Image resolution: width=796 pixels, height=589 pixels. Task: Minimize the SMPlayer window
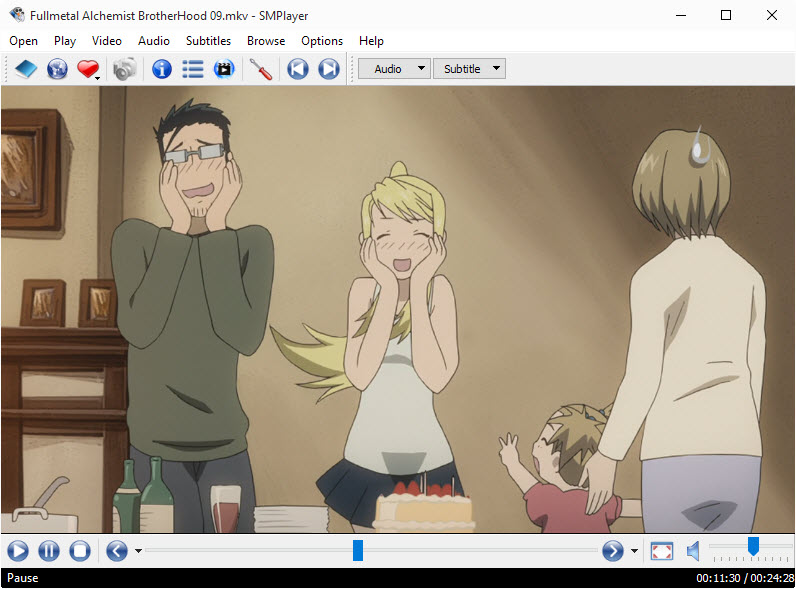tap(681, 15)
